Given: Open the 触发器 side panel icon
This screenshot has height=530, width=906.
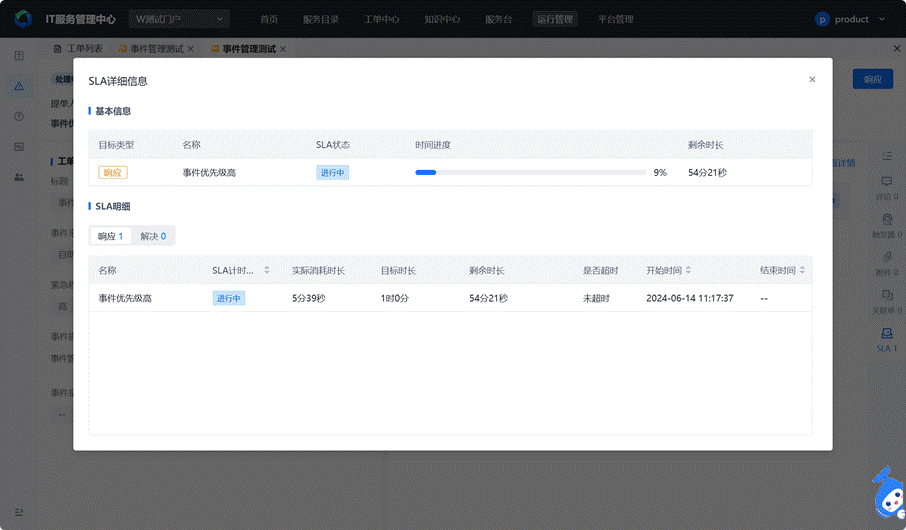Looking at the screenshot, I should coord(886,225).
